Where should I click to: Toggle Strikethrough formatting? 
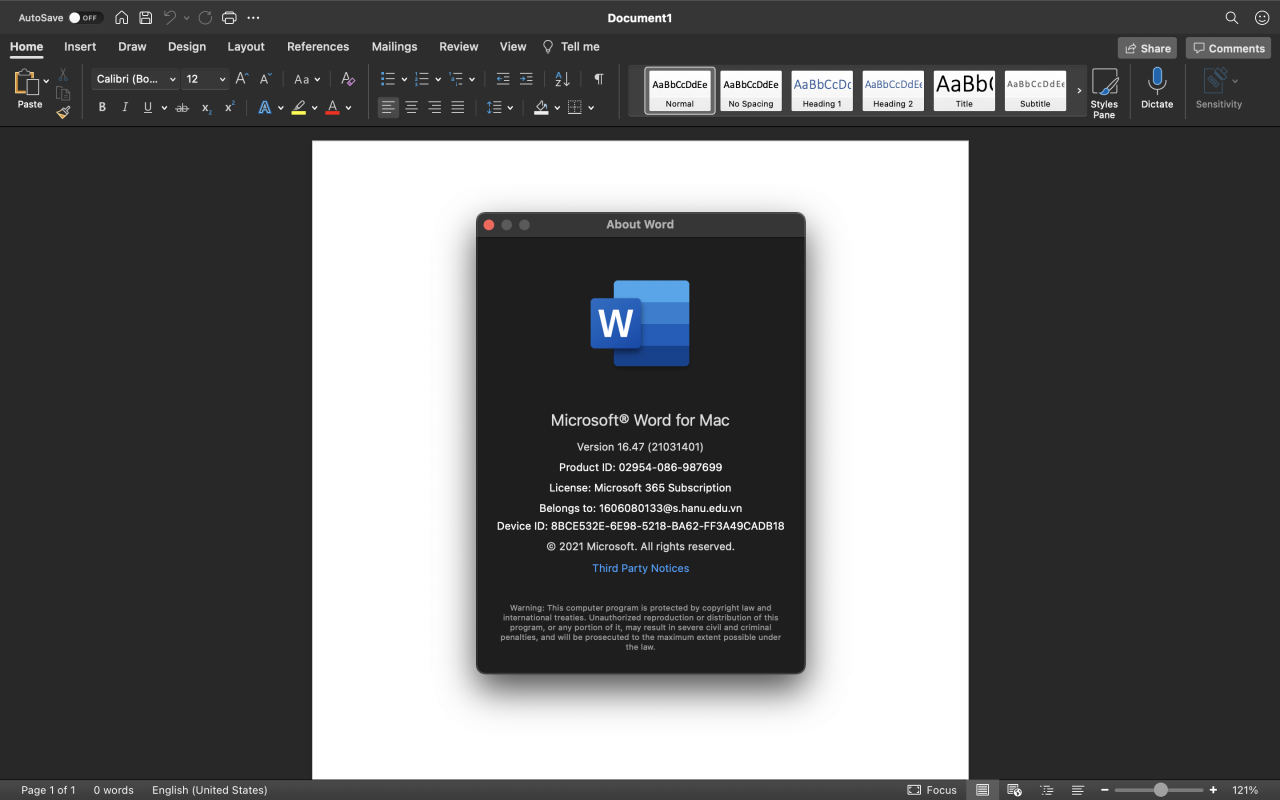point(182,107)
